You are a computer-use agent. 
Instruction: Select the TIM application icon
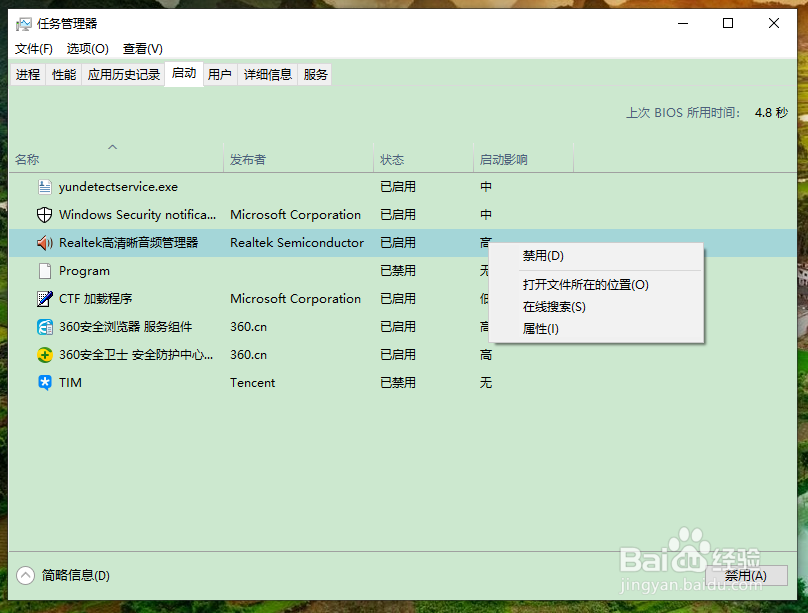(44, 382)
